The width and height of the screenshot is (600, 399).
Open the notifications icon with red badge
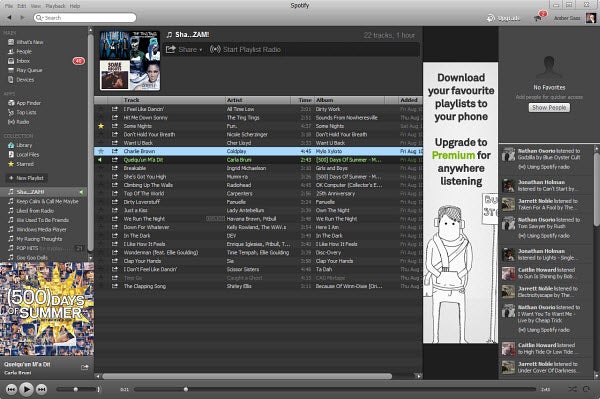[x=540, y=16]
